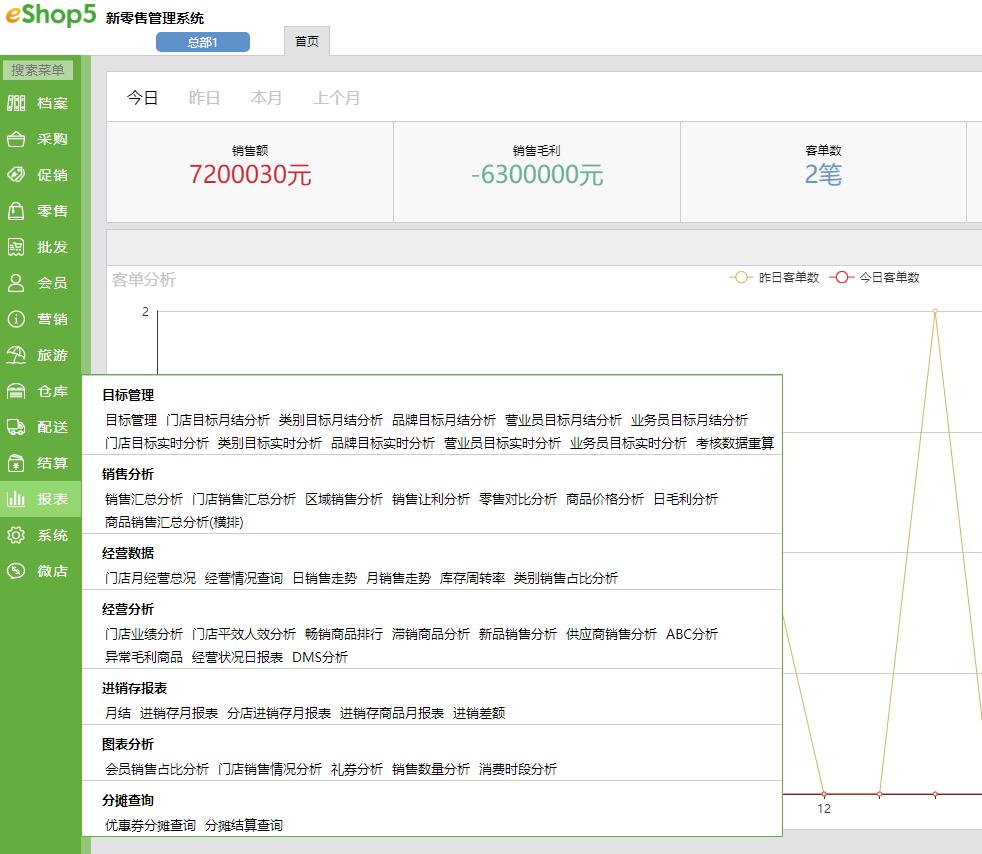Open 门店月经营总况 menu item
The width and height of the screenshot is (982, 854).
click(x=150, y=578)
